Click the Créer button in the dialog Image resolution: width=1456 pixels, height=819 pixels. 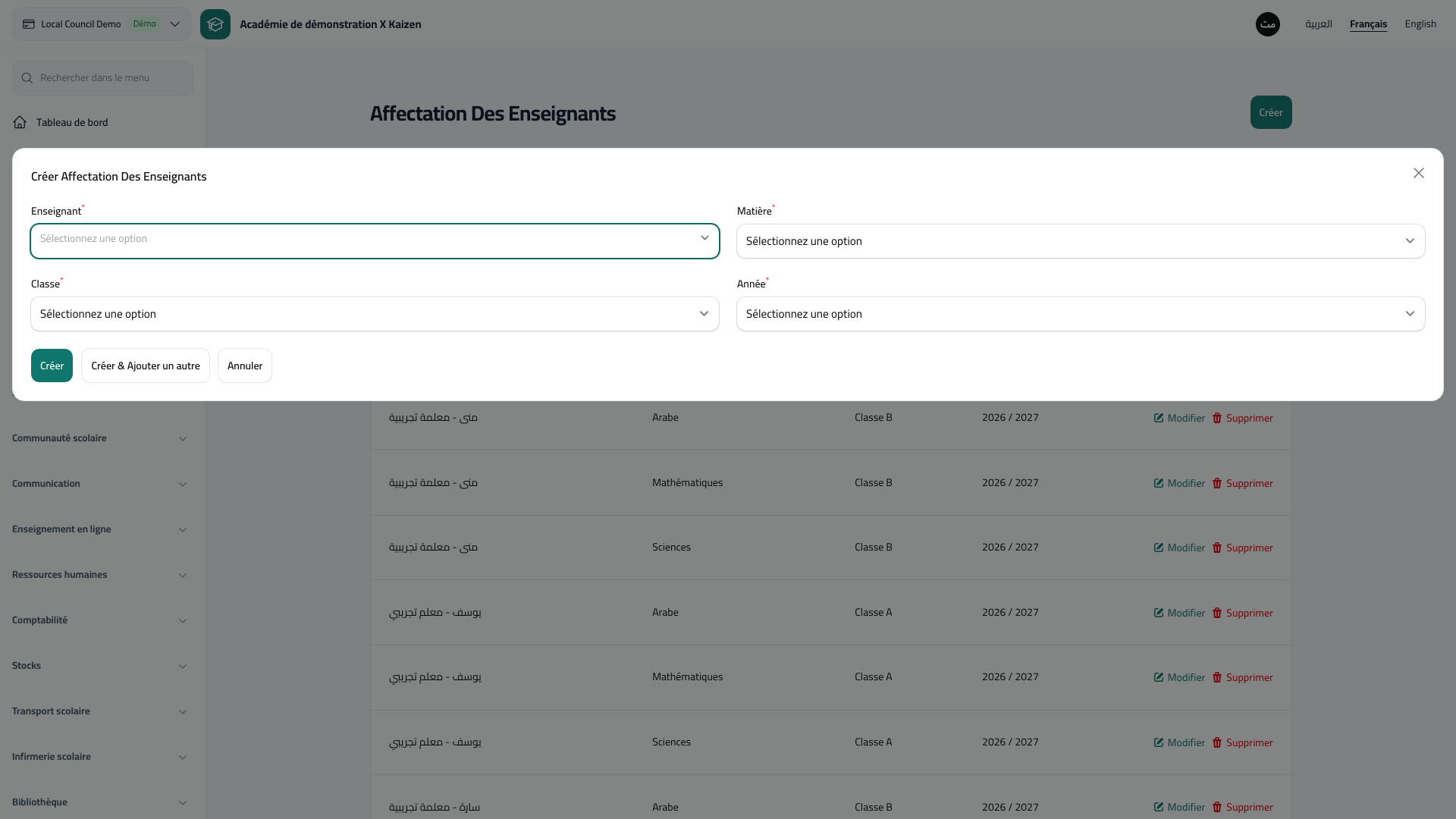(x=52, y=366)
